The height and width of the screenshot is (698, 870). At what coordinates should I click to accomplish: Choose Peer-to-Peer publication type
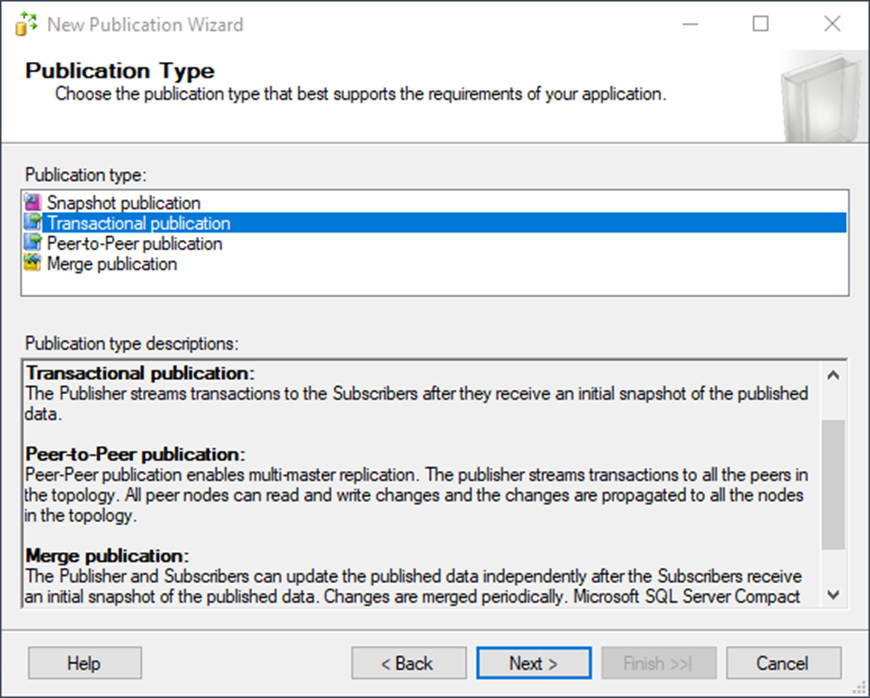tap(134, 243)
